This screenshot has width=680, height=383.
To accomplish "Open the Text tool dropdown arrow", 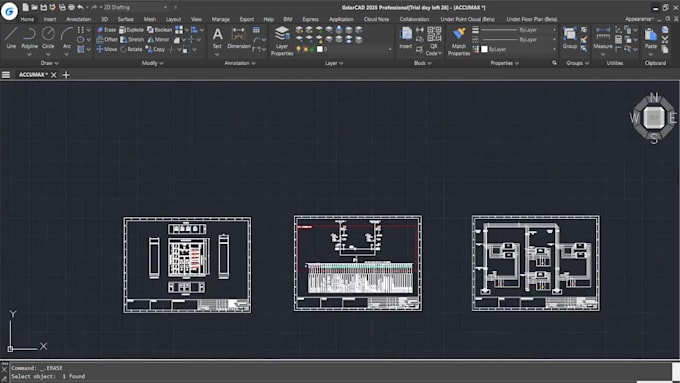I will point(217,55).
